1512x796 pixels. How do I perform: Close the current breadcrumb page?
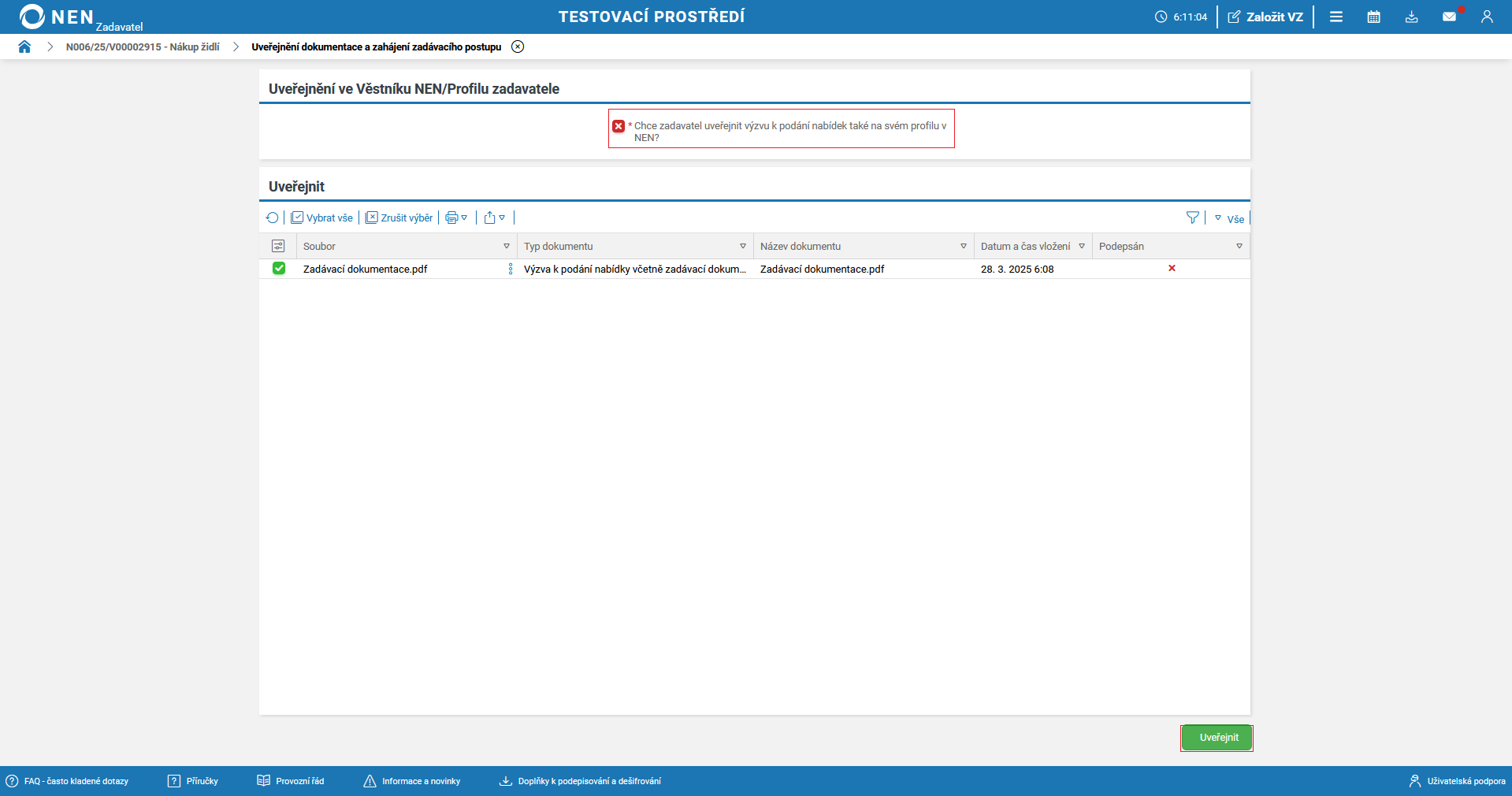(x=518, y=46)
